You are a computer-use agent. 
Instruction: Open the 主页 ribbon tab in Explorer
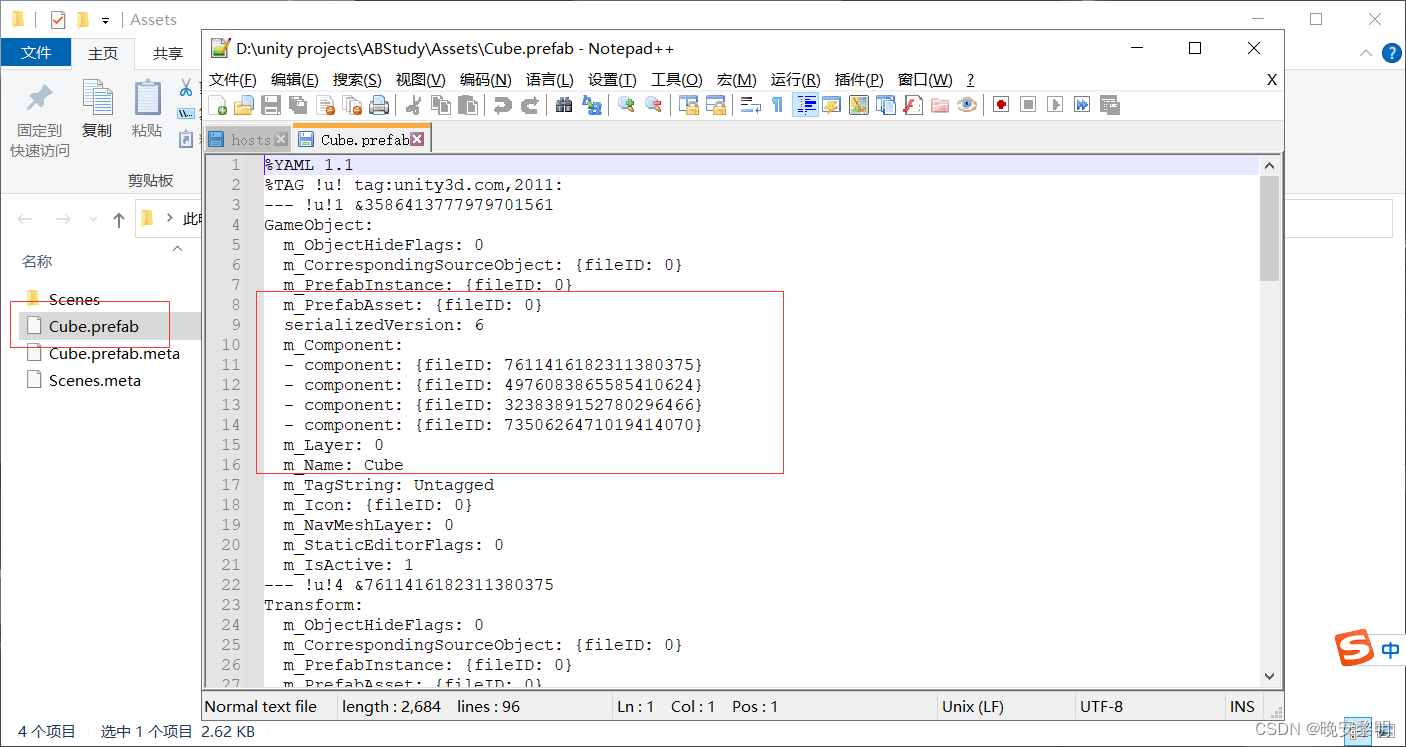pos(103,53)
